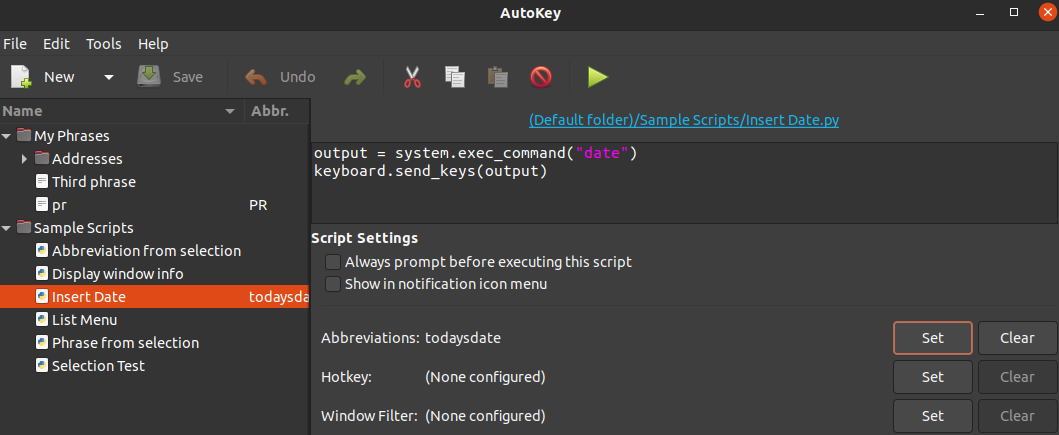Screen dimensions: 1059x435
Task: Click Clear button for Abbreviations
Action: click(1017, 338)
